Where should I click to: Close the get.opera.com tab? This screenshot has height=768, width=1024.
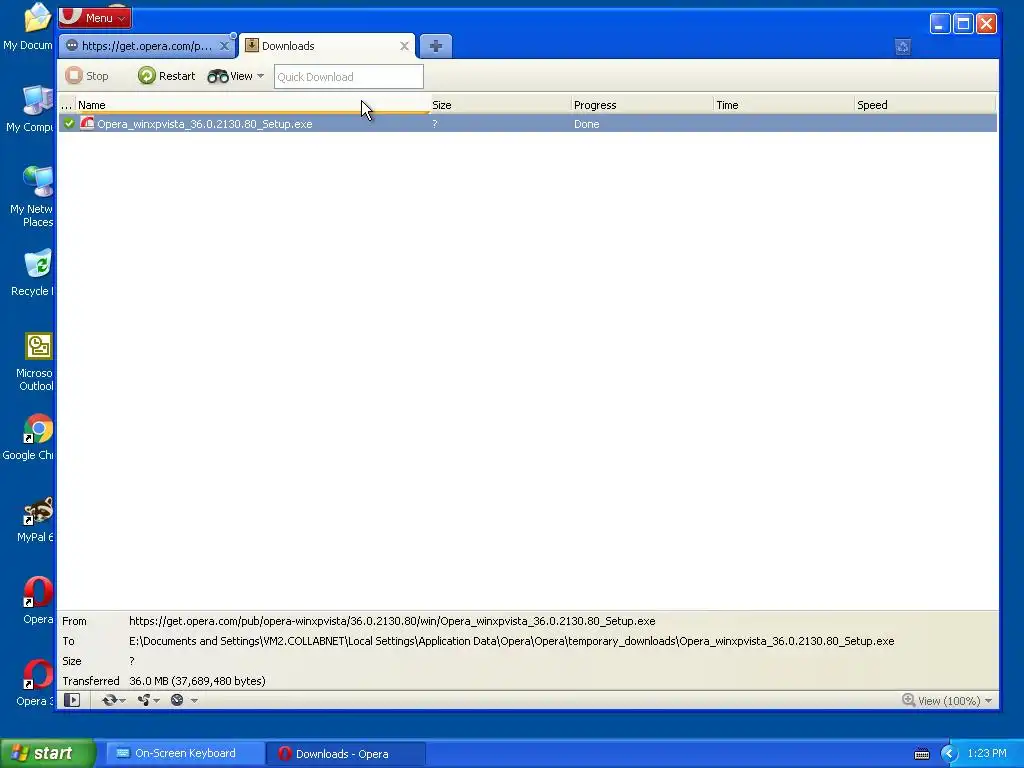pos(224,46)
